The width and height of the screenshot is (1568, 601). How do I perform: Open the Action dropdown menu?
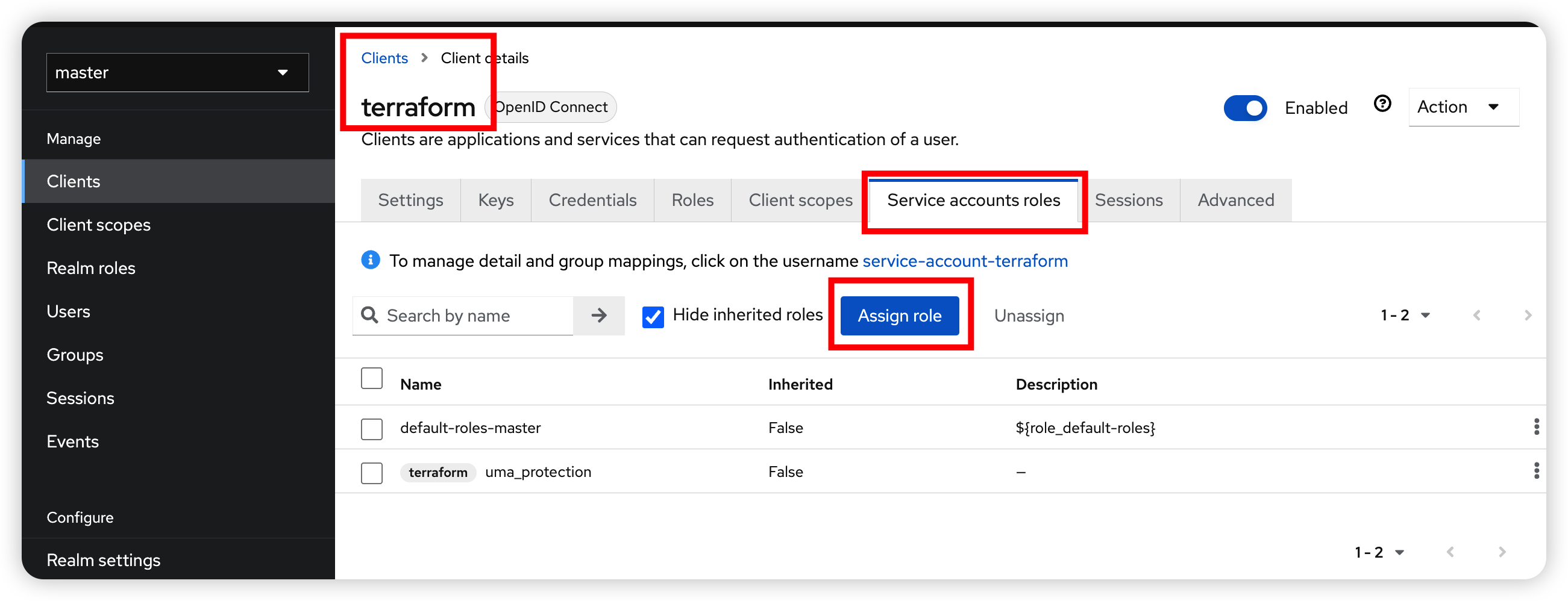click(x=1463, y=107)
